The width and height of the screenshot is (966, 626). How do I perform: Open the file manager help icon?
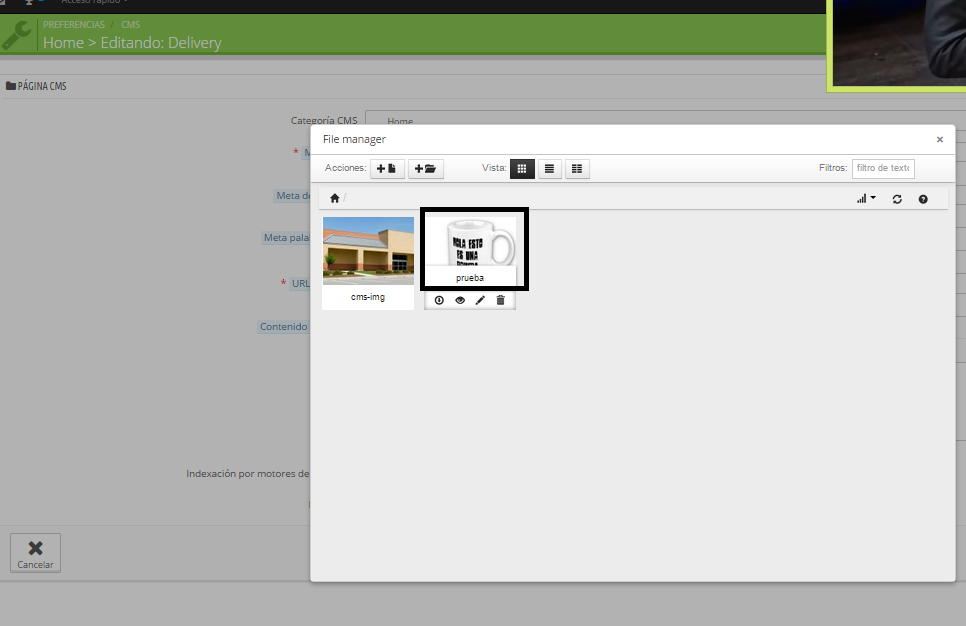coord(923,199)
